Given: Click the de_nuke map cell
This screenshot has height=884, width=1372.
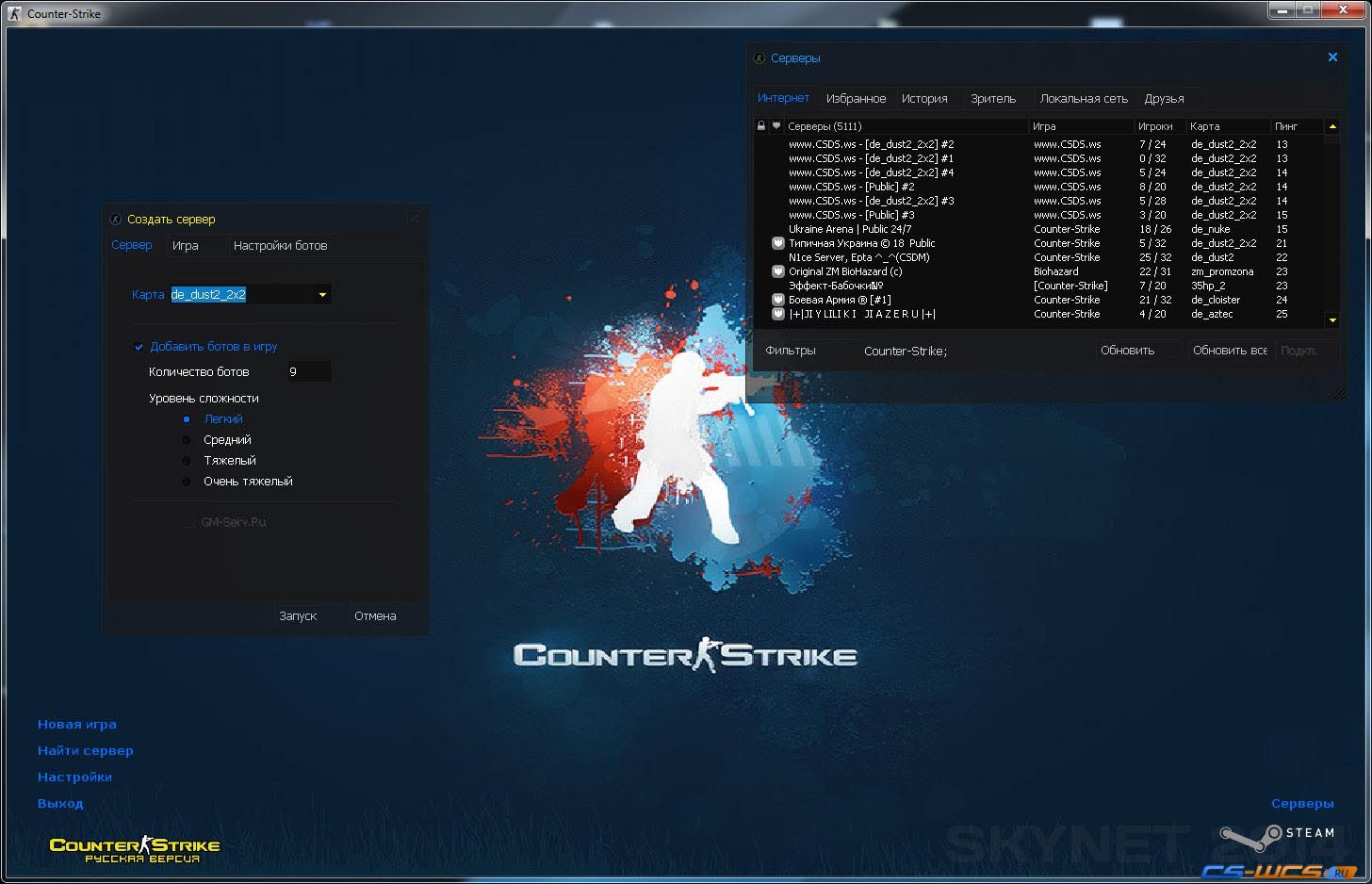Looking at the screenshot, I should 1210,229.
